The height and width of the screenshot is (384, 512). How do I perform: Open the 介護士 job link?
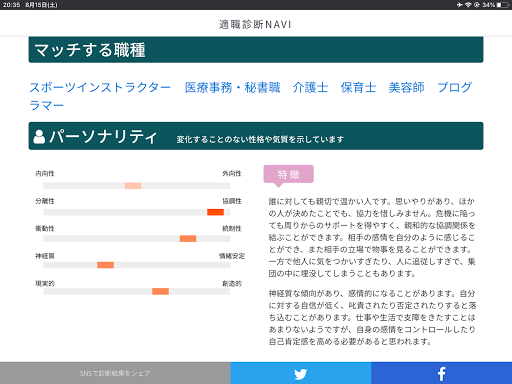[x=310, y=87]
